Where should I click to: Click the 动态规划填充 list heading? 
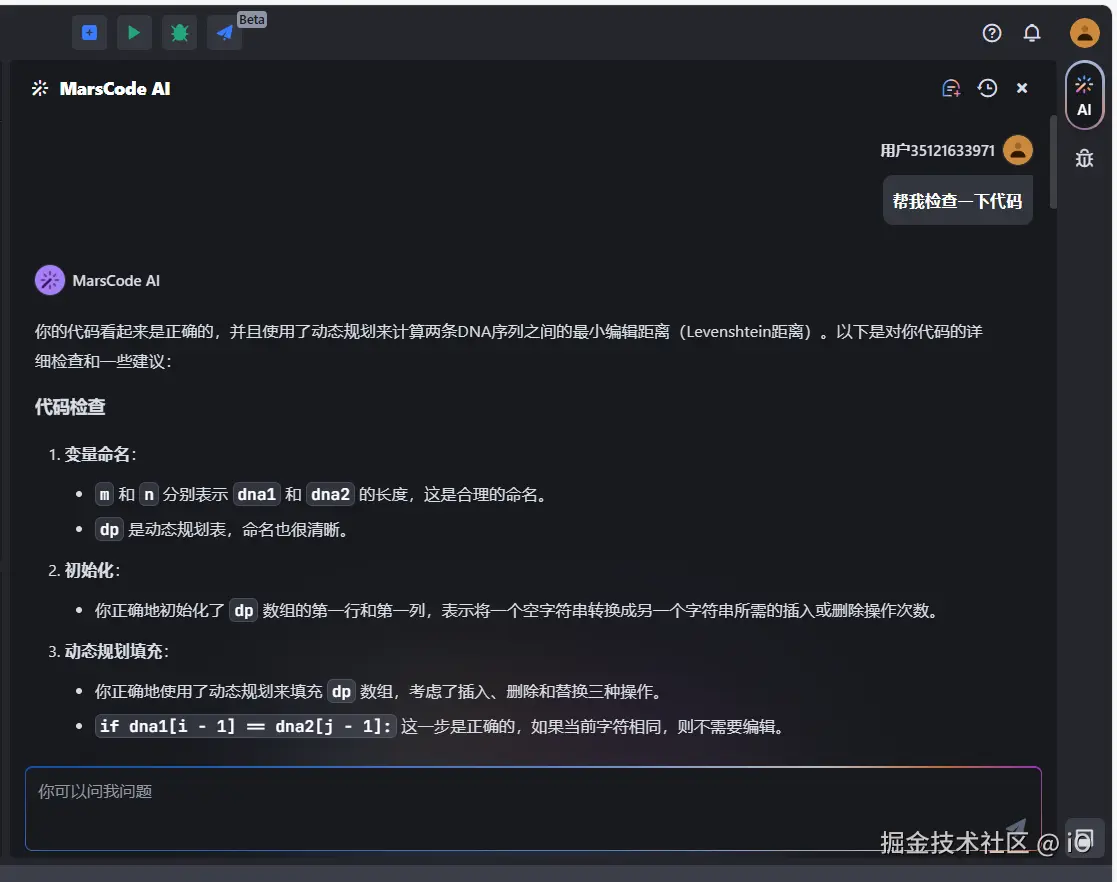[x=115, y=652]
